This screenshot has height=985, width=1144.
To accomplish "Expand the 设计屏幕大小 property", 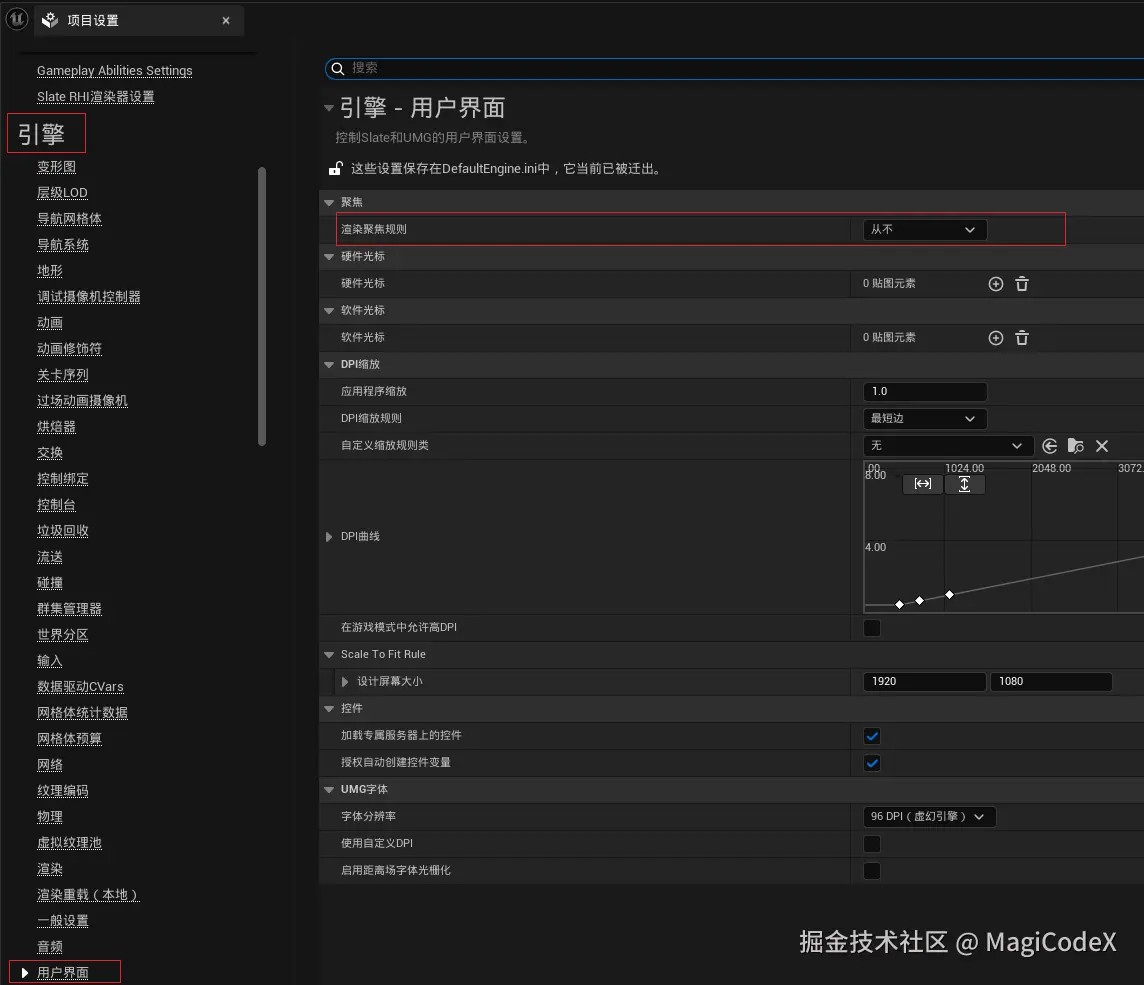I will point(345,681).
